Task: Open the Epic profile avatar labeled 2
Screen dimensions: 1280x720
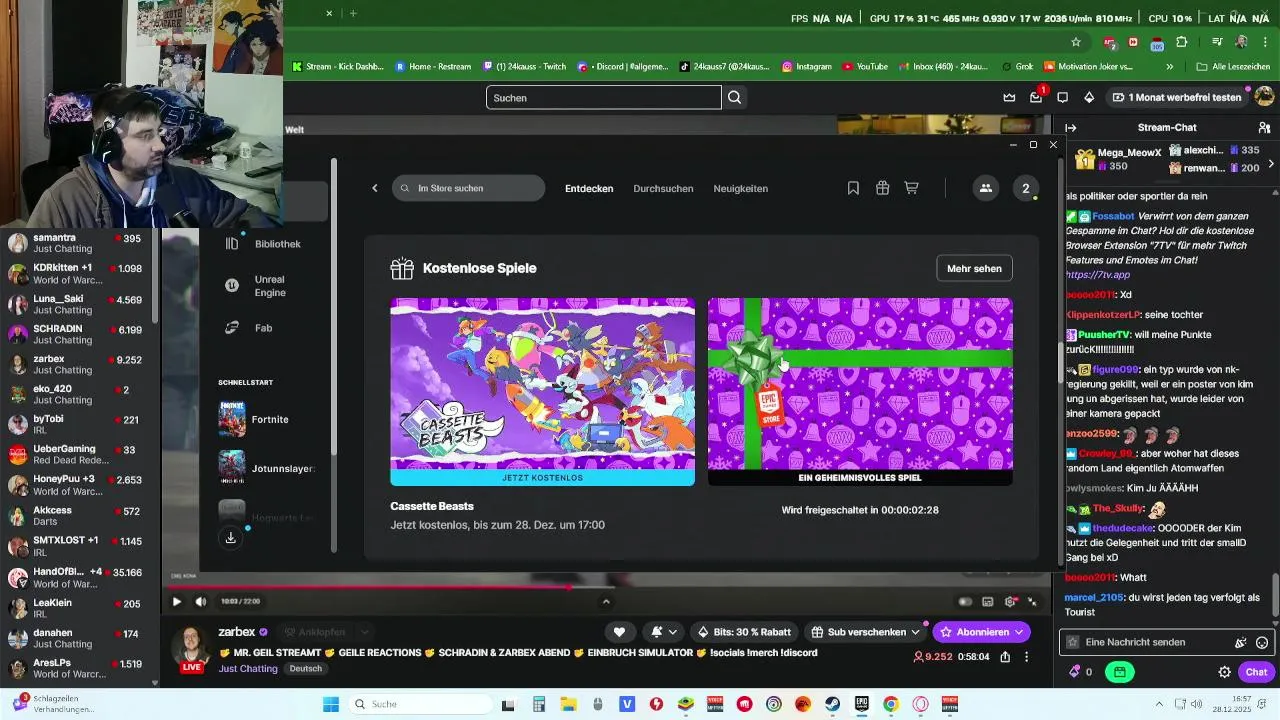Action: pyautogui.click(x=1025, y=188)
